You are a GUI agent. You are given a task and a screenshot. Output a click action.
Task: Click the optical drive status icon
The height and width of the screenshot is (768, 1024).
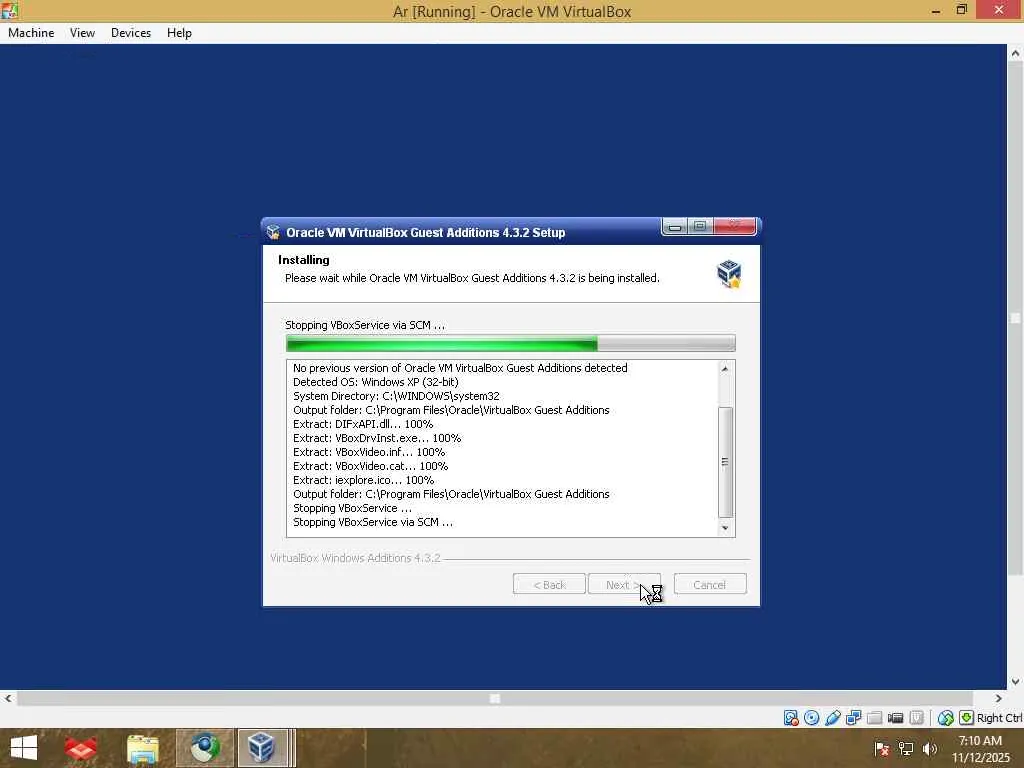812,718
